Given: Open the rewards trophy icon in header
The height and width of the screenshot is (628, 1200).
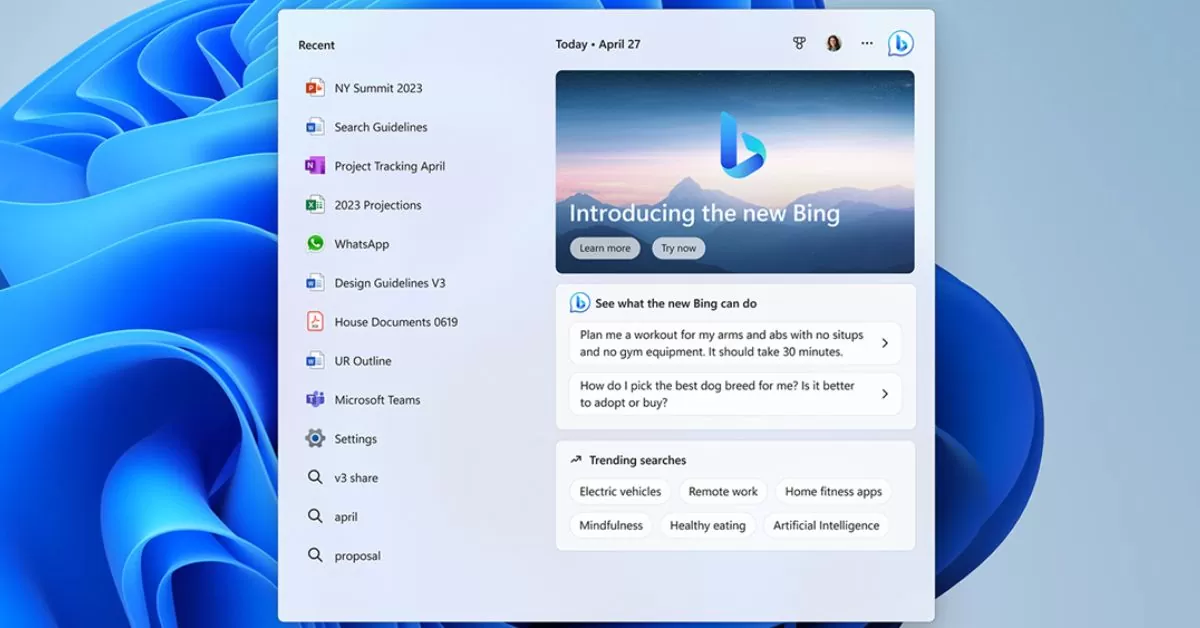Looking at the screenshot, I should tap(799, 44).
